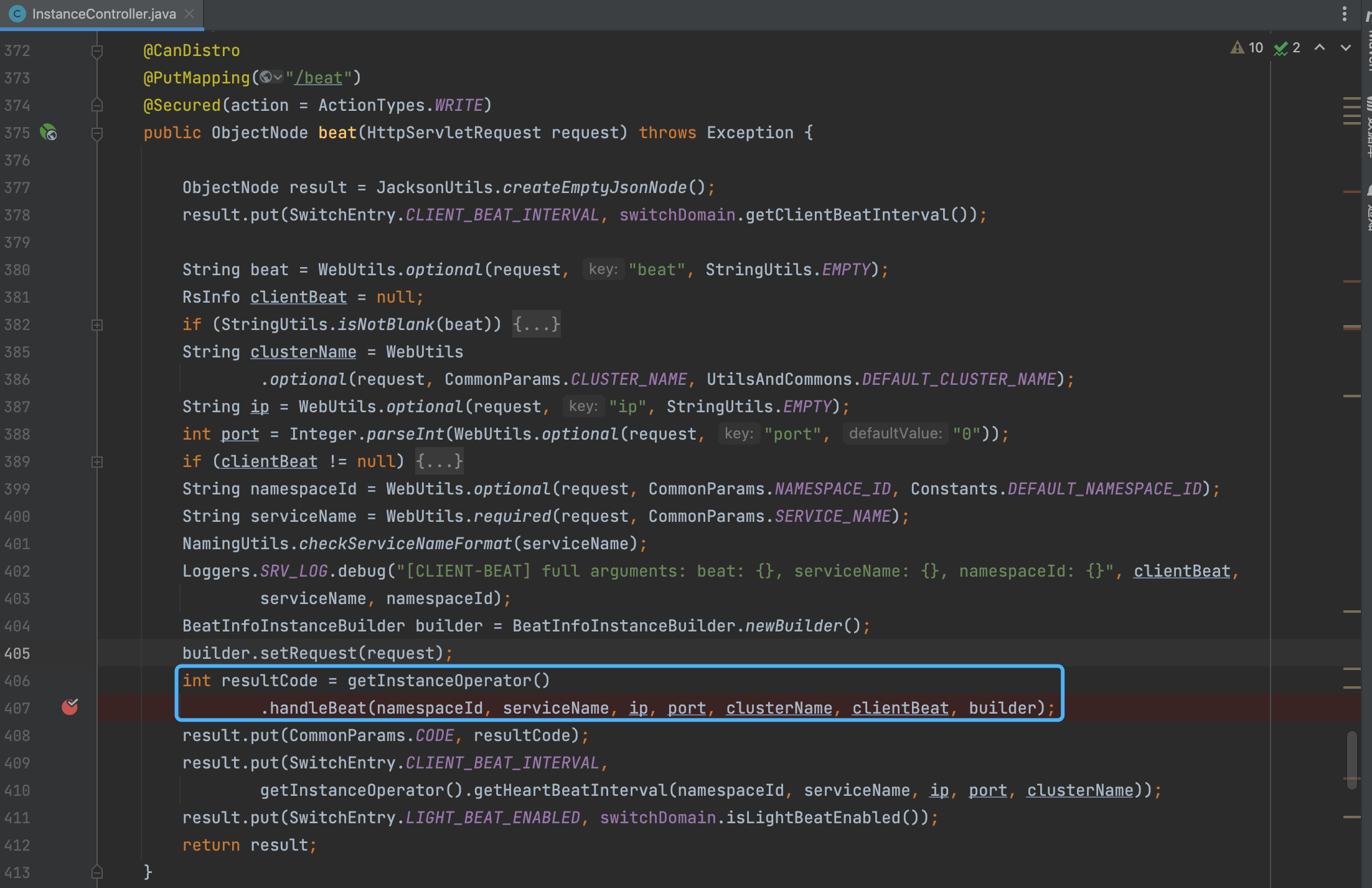Image resolution: width=1372 pixels, height=888 pixels.
Task: Click the "/beat" mapping URL link
Action: 319,78
